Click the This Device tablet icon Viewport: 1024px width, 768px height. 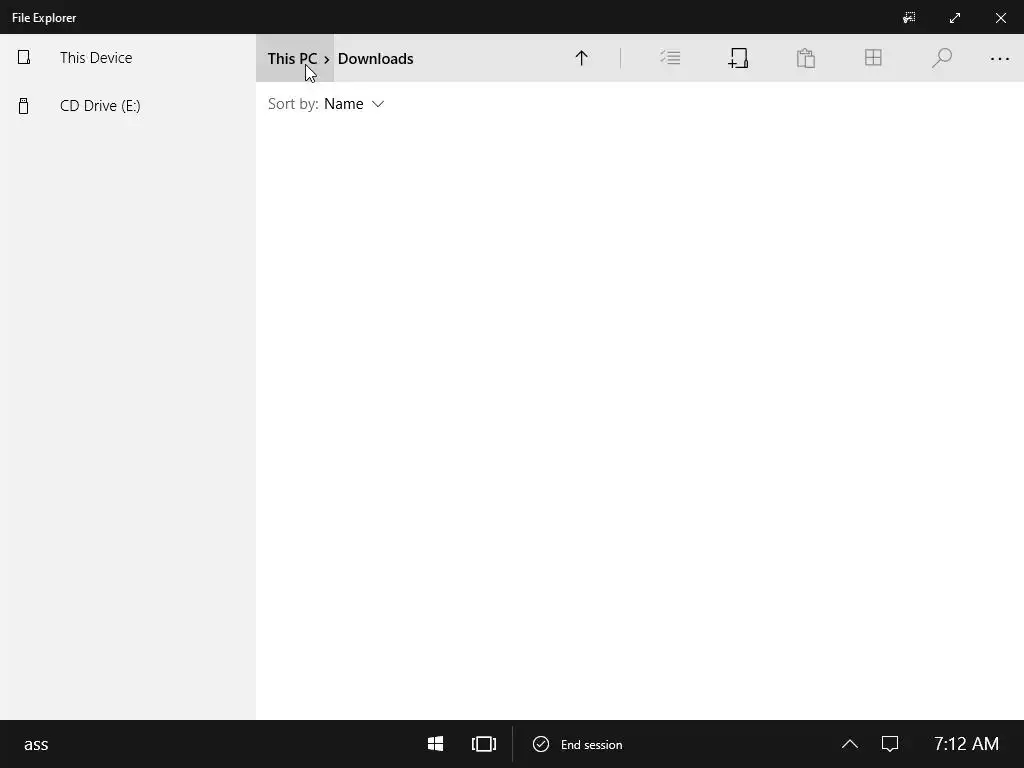24,57
